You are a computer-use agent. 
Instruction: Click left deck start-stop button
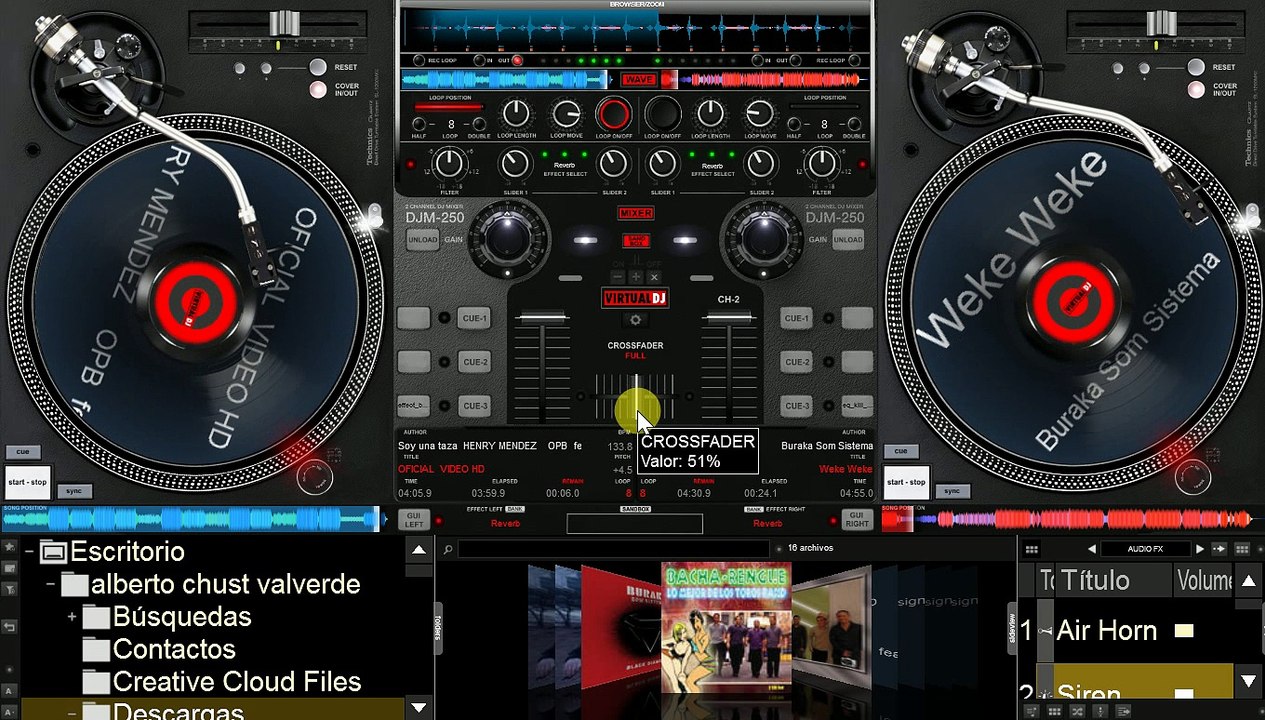tap(27, 482)
